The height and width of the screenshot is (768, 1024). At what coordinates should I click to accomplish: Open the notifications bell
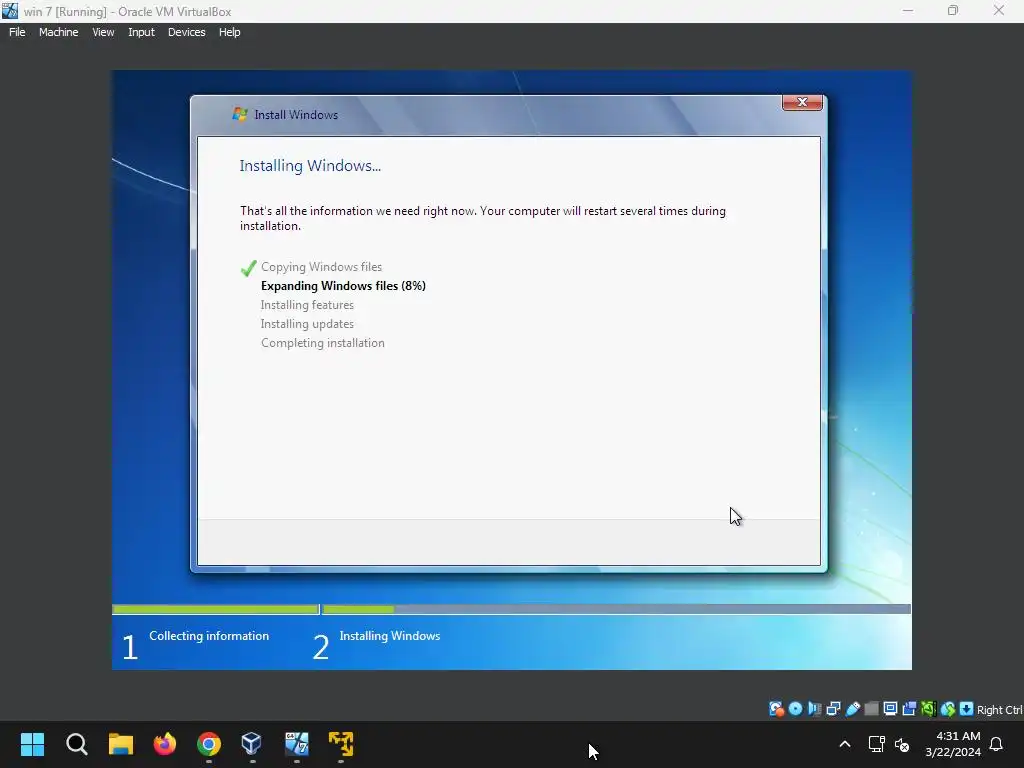click(x=996, y=744)
